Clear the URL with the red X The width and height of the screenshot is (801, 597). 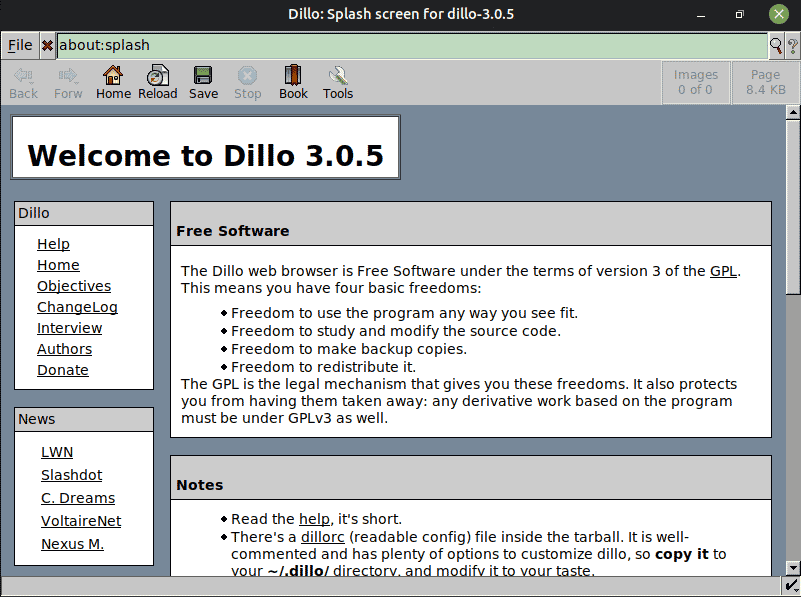coord(47,45)
